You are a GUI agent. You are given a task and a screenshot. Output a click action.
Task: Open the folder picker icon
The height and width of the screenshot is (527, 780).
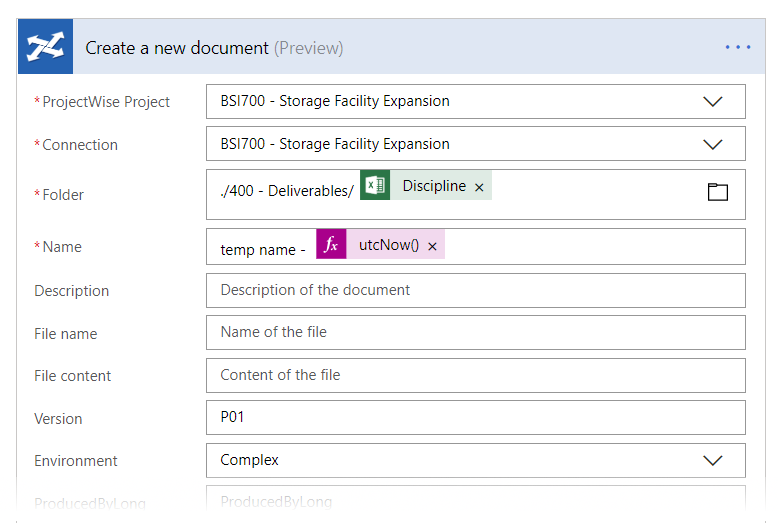717,192
